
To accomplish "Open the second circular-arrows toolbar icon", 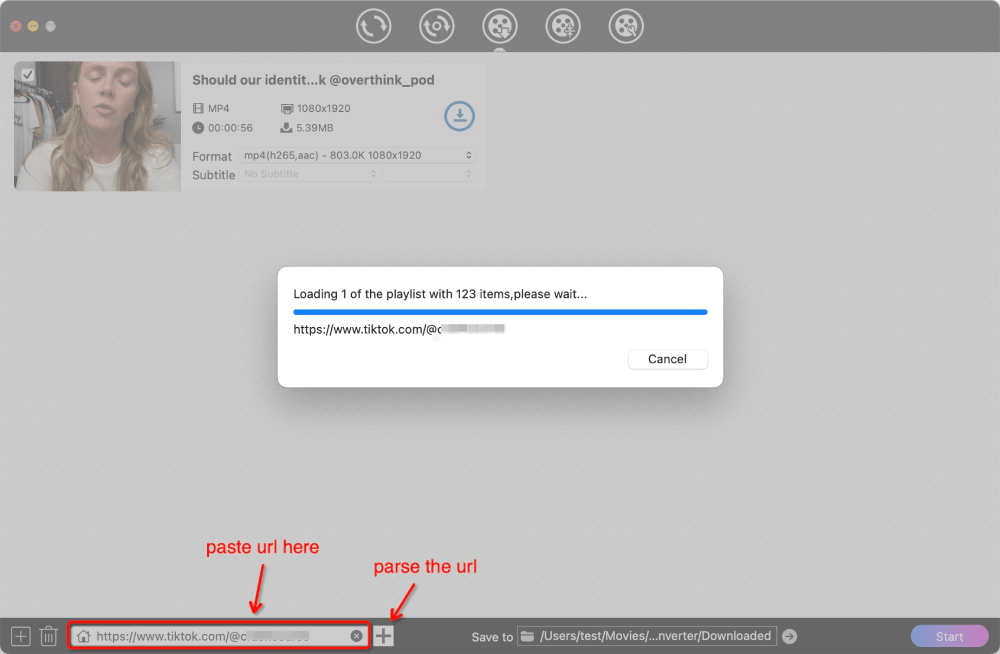I will coord(437,26).
